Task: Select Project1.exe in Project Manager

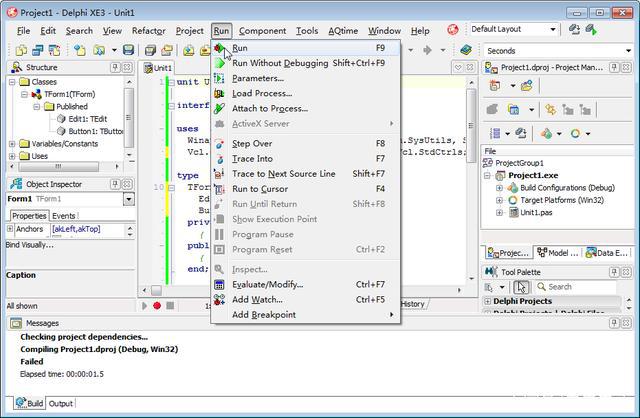Action: point(533,175)
